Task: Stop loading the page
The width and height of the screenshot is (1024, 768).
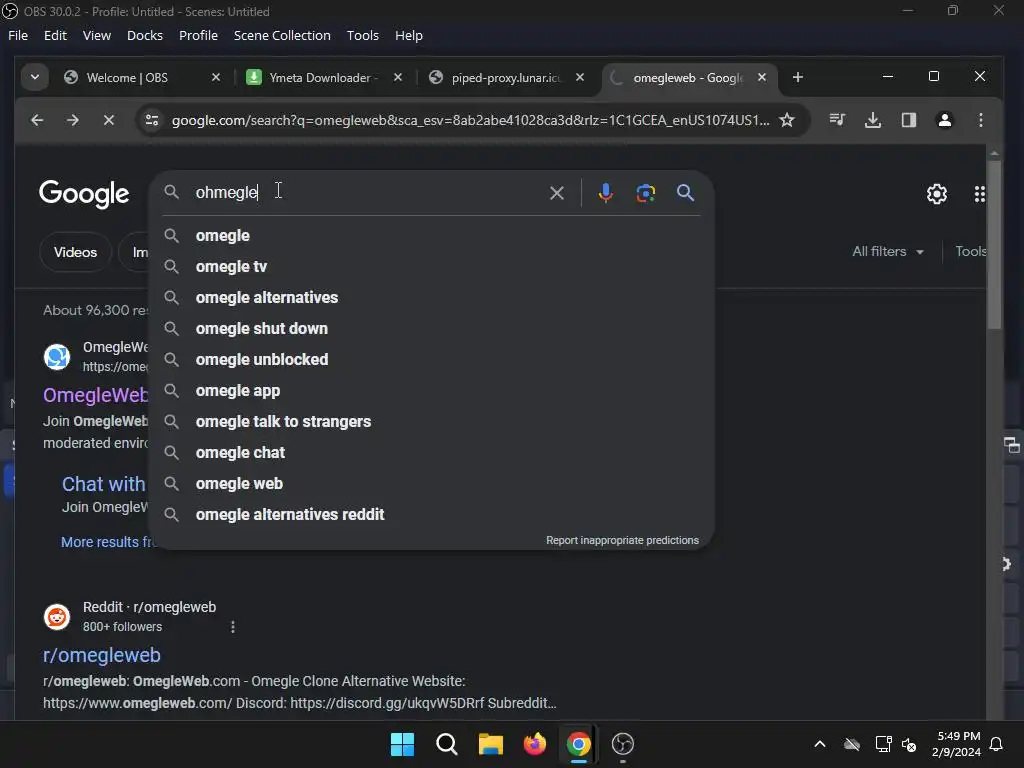Action: [108, 120]
